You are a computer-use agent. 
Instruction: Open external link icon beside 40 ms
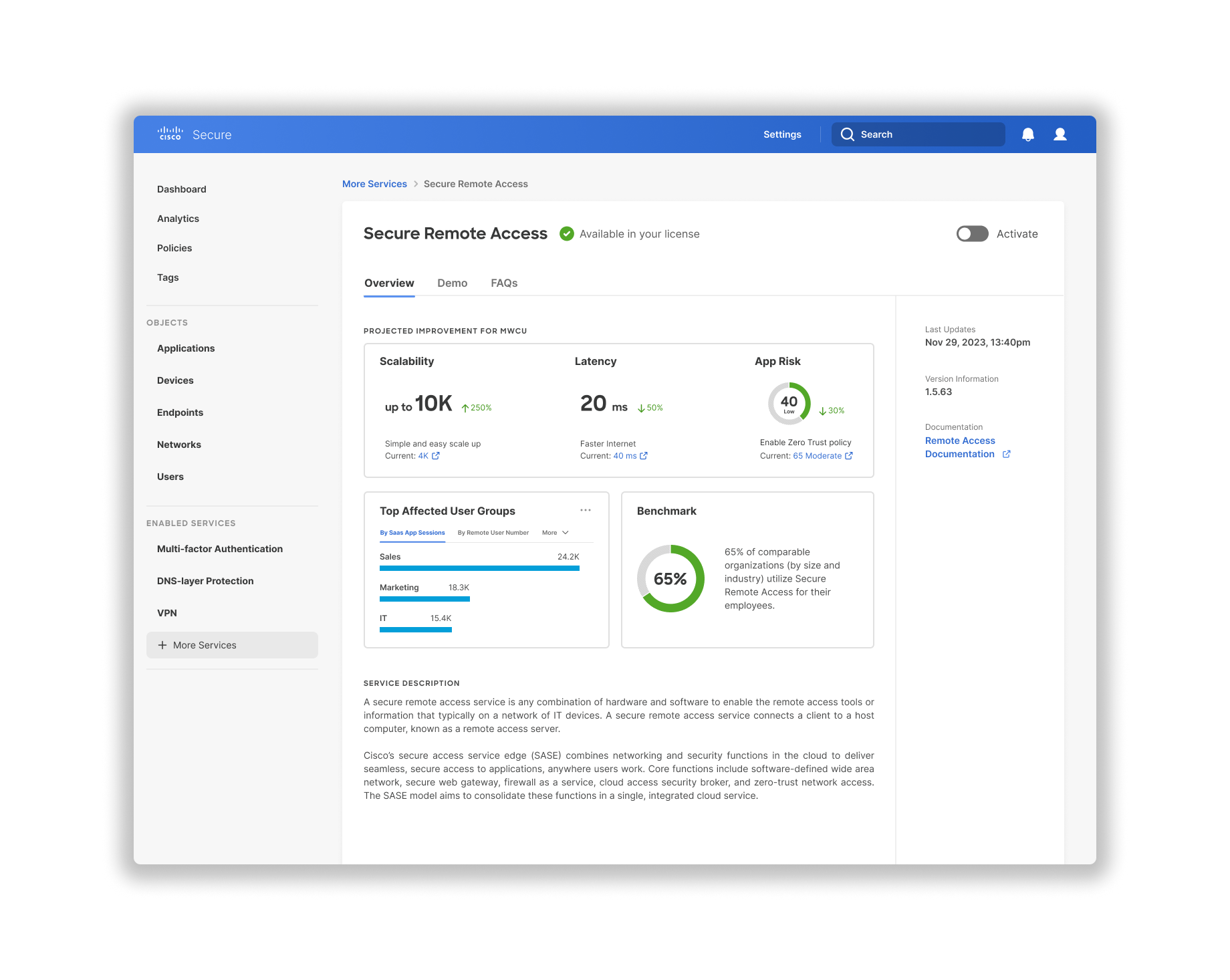tap(644, 456)
